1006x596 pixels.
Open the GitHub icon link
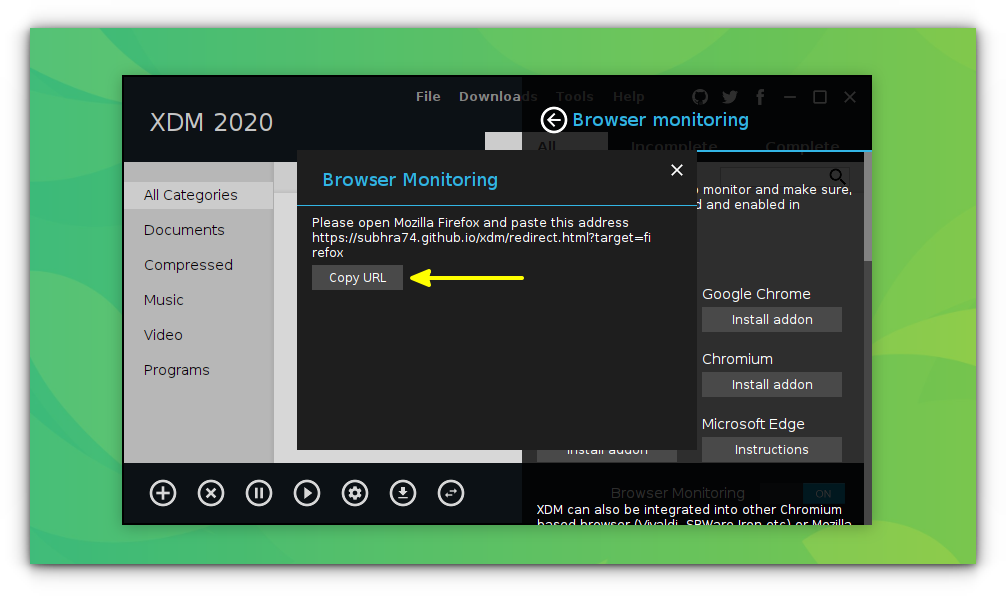tap(700, 97)
